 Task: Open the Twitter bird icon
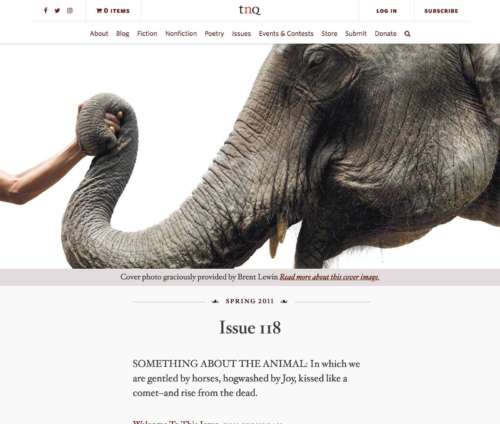coord(57,11)
